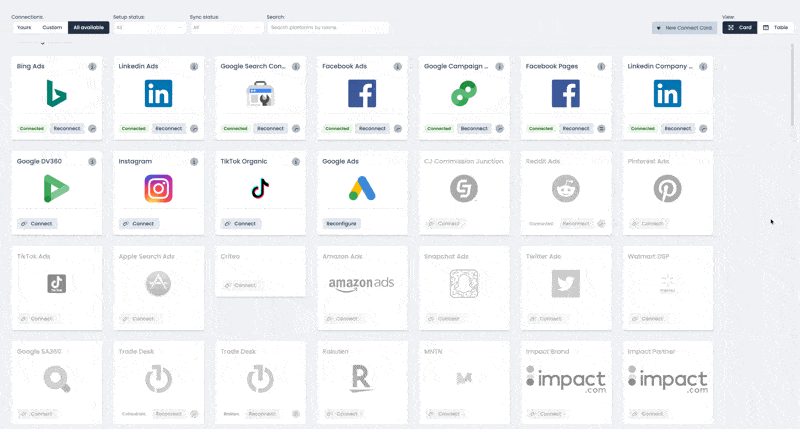Click the Facebook Ads logo

click(362, 93)
